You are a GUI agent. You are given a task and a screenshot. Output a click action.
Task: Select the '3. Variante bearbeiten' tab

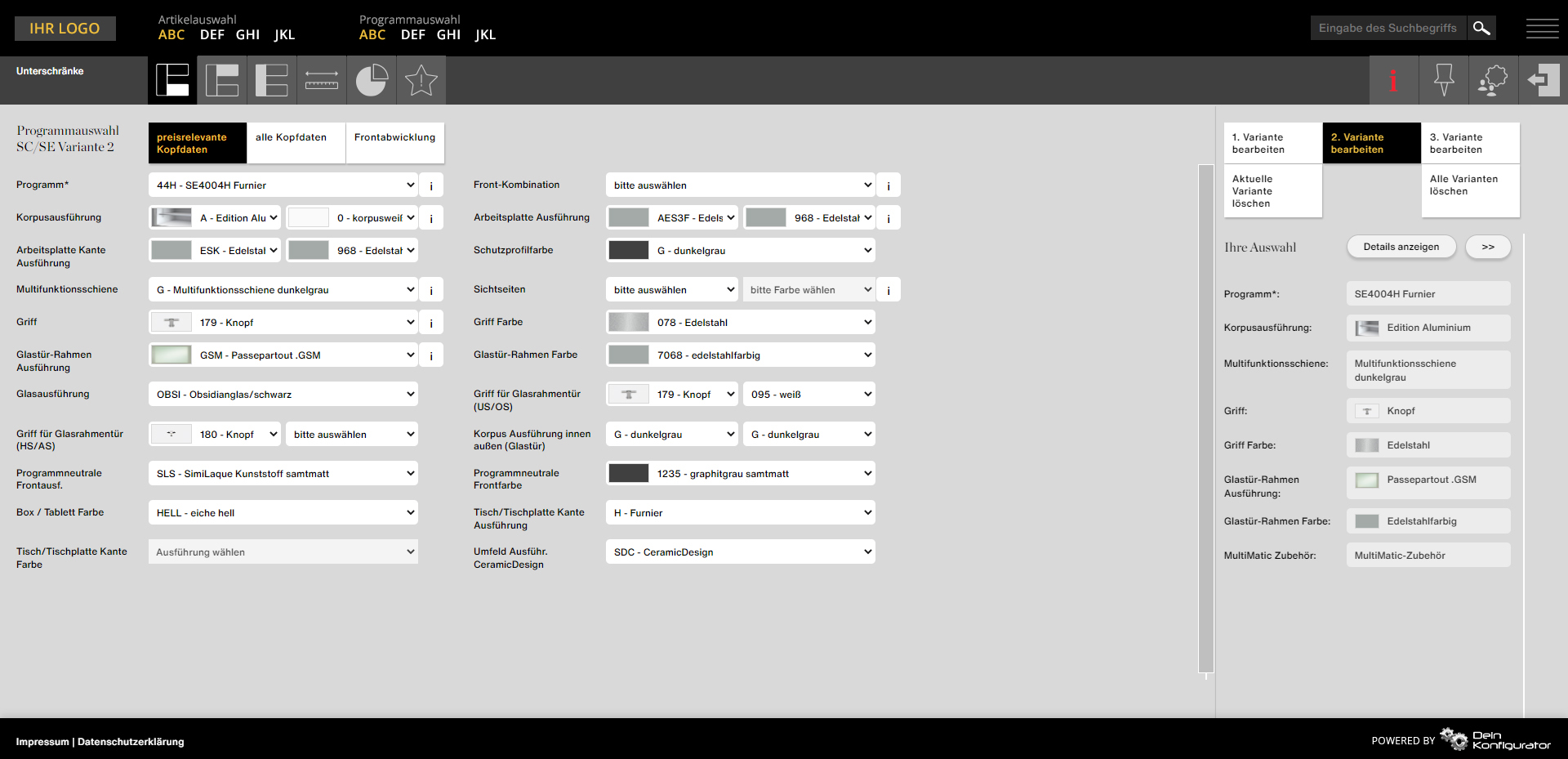coord(1470,143)
